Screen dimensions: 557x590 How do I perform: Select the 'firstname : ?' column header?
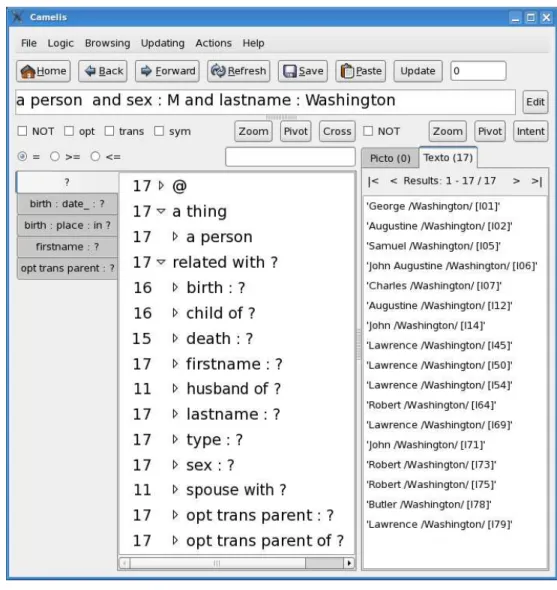pyautogui.click(x=67, y=247)
